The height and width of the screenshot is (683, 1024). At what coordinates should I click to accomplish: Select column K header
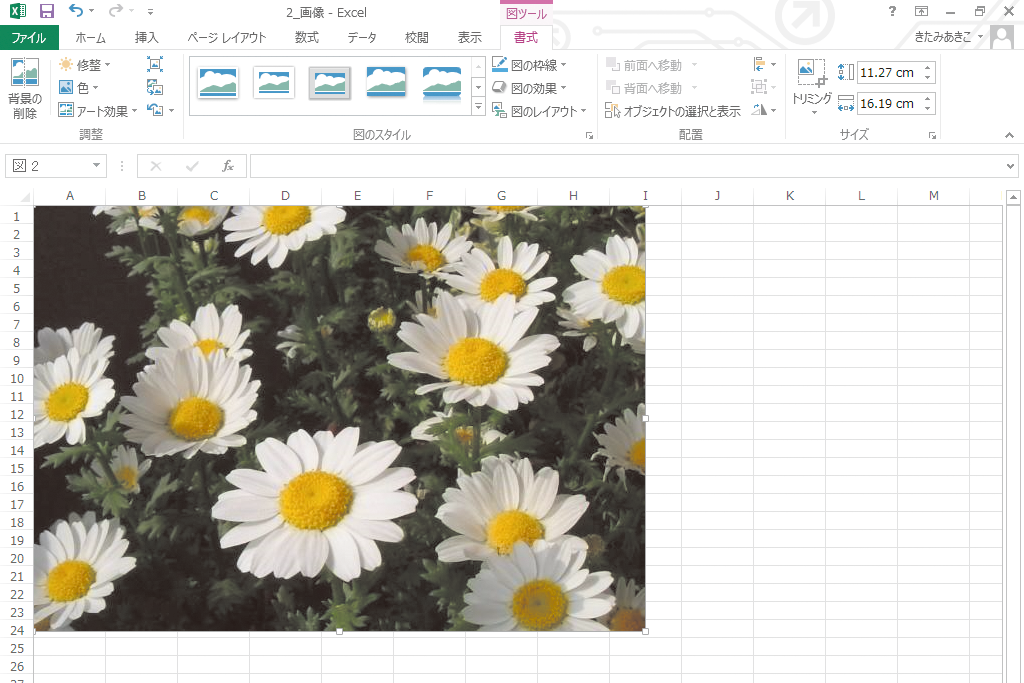coord(790,195)
